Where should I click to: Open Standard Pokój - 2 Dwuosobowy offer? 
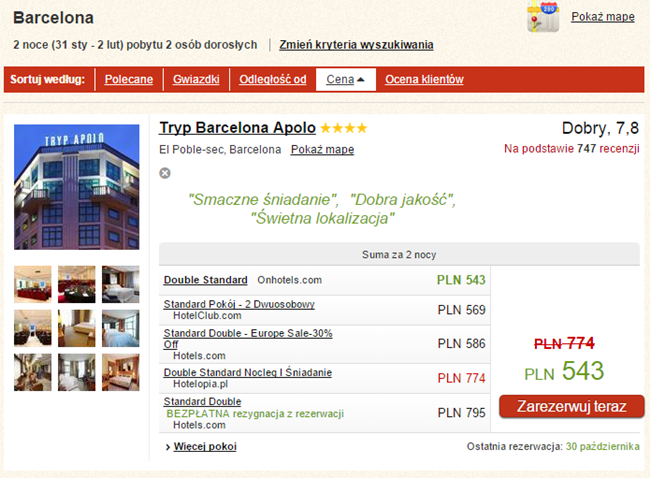pyautogui.click(x=239, y=304)
